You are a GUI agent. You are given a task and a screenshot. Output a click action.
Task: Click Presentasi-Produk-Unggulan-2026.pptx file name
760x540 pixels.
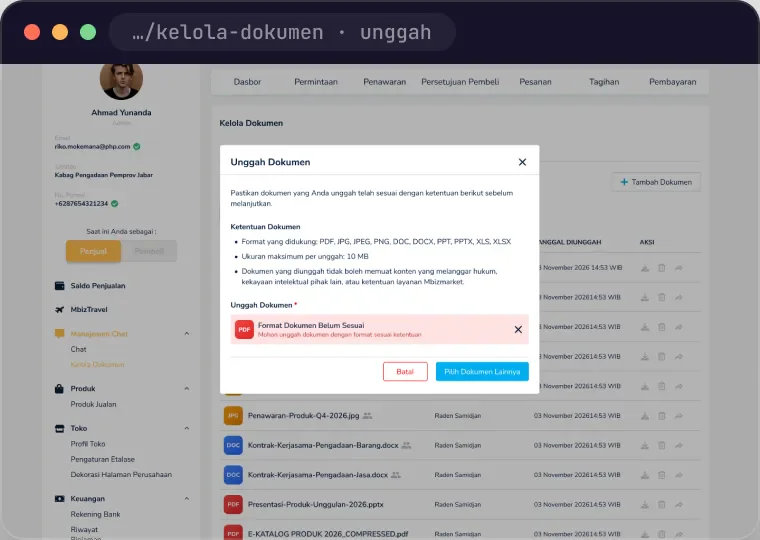316,505
